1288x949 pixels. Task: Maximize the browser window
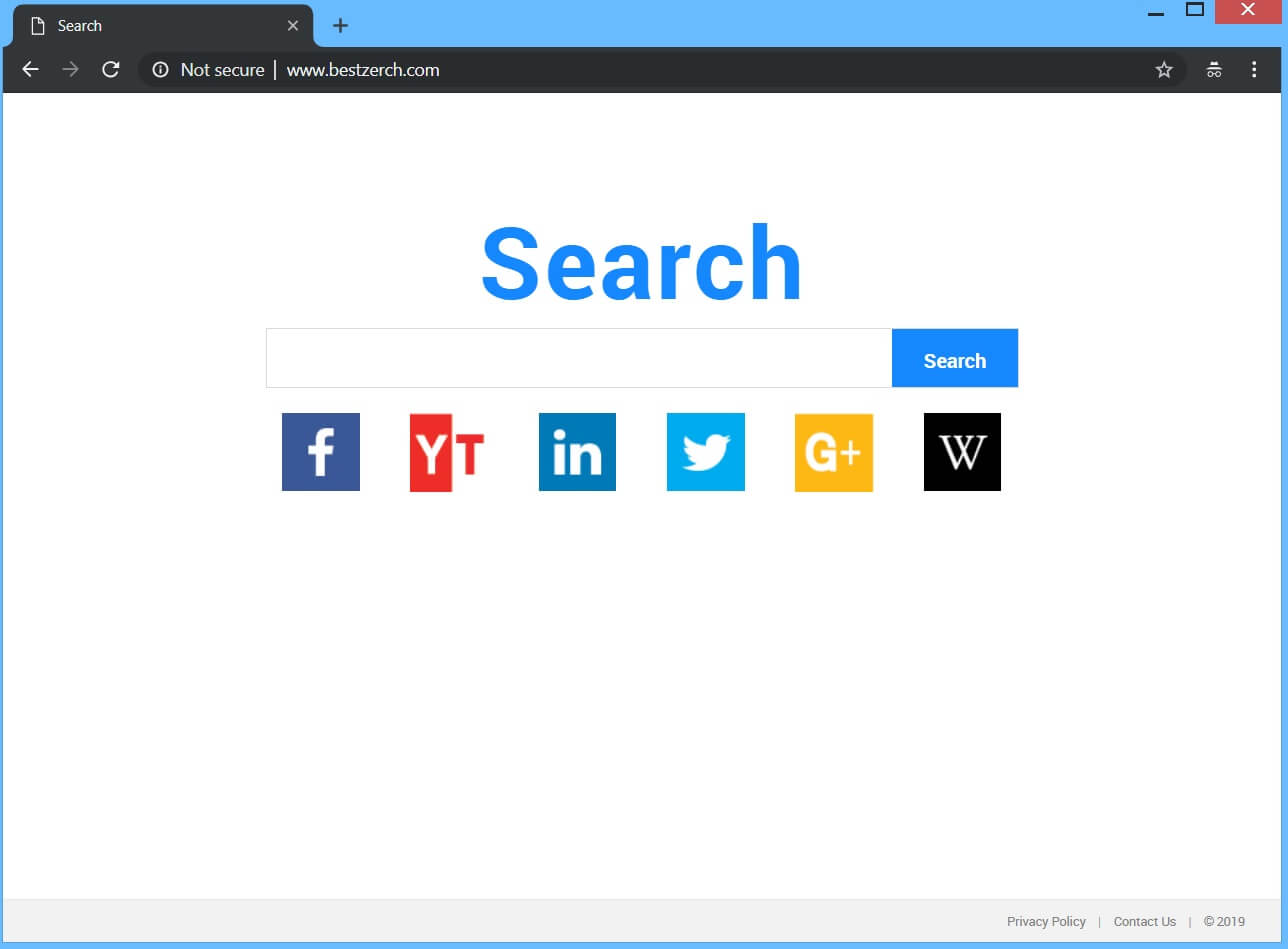(1194, 11)
